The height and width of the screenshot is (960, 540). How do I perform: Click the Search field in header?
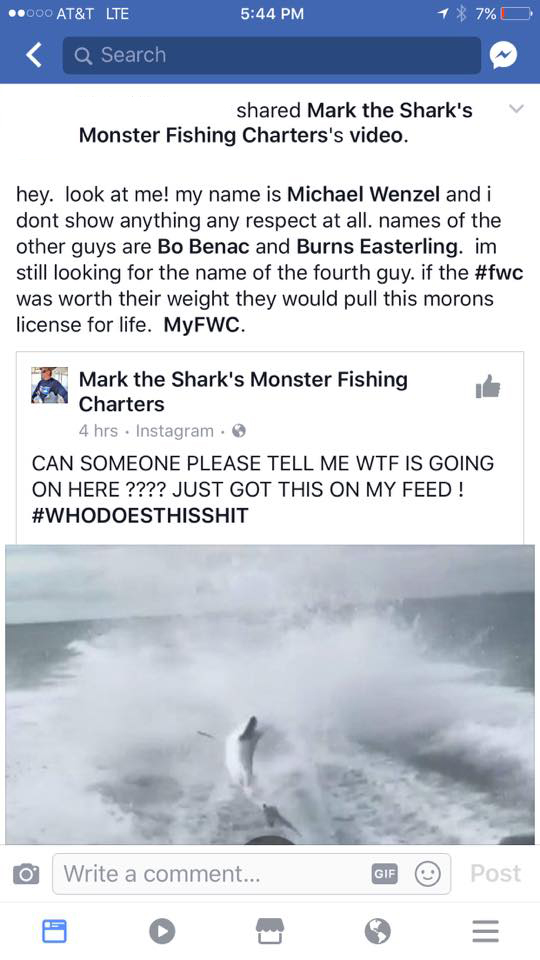click(272, 55)
